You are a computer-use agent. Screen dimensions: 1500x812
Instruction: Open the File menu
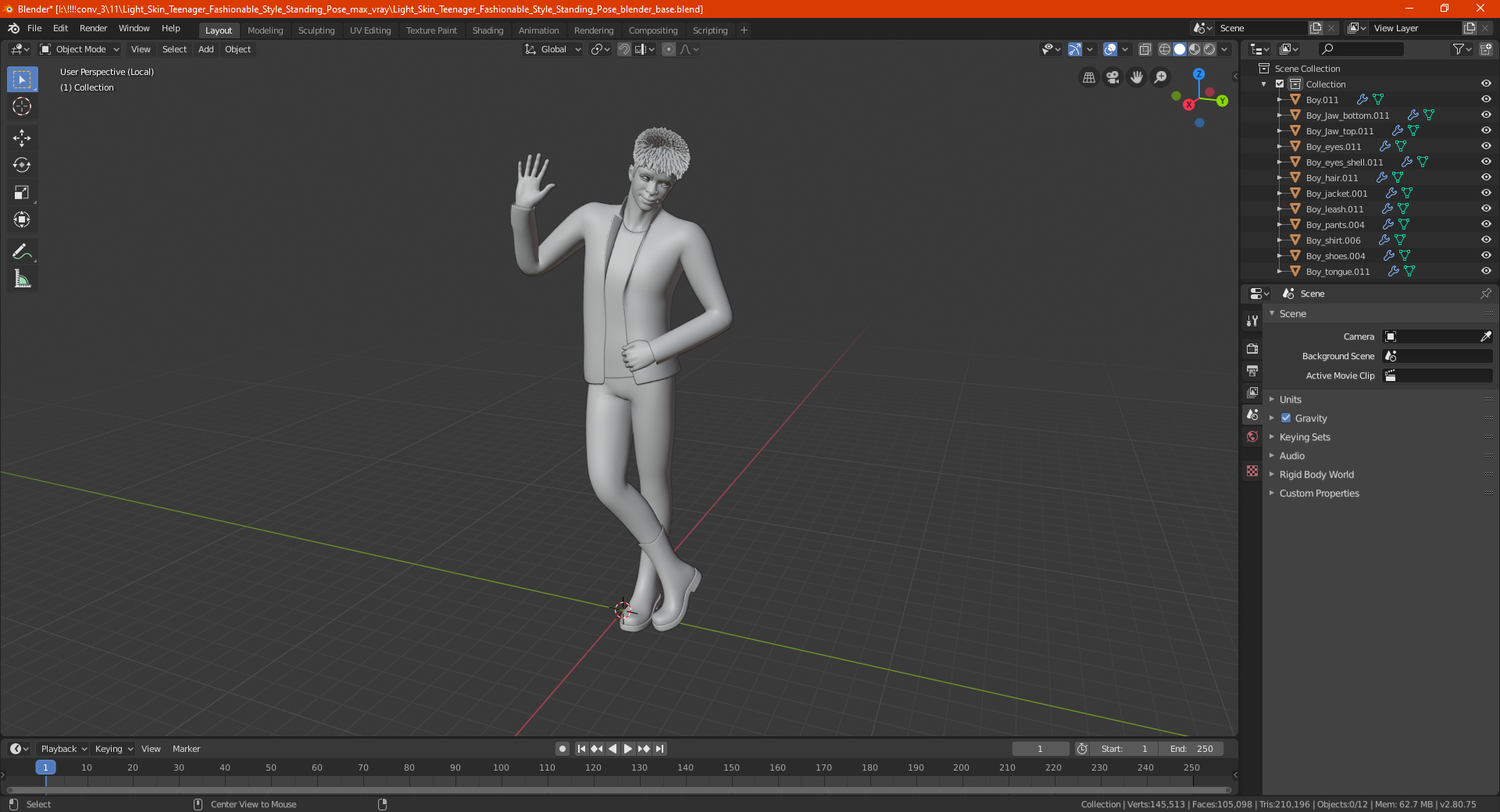point(34,28)
